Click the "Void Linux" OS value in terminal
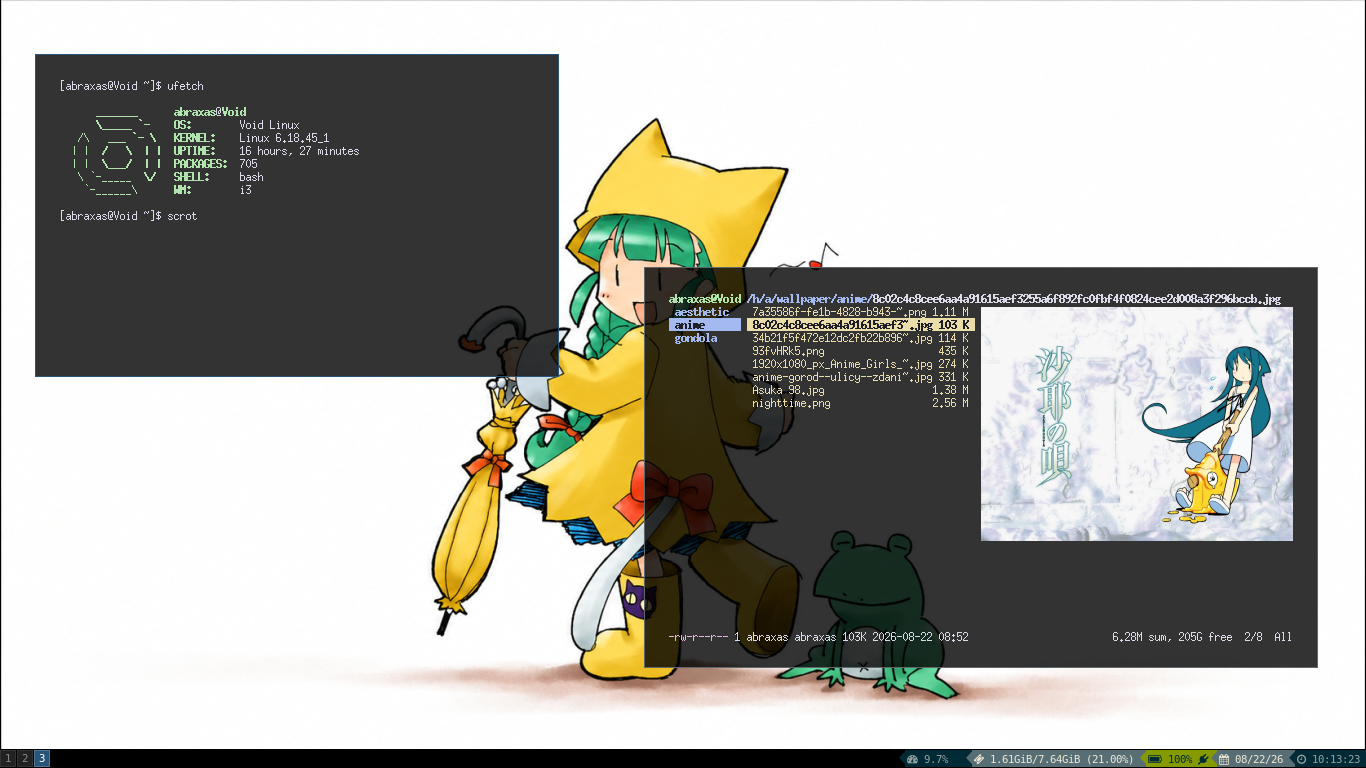 (x=269, y=125)
